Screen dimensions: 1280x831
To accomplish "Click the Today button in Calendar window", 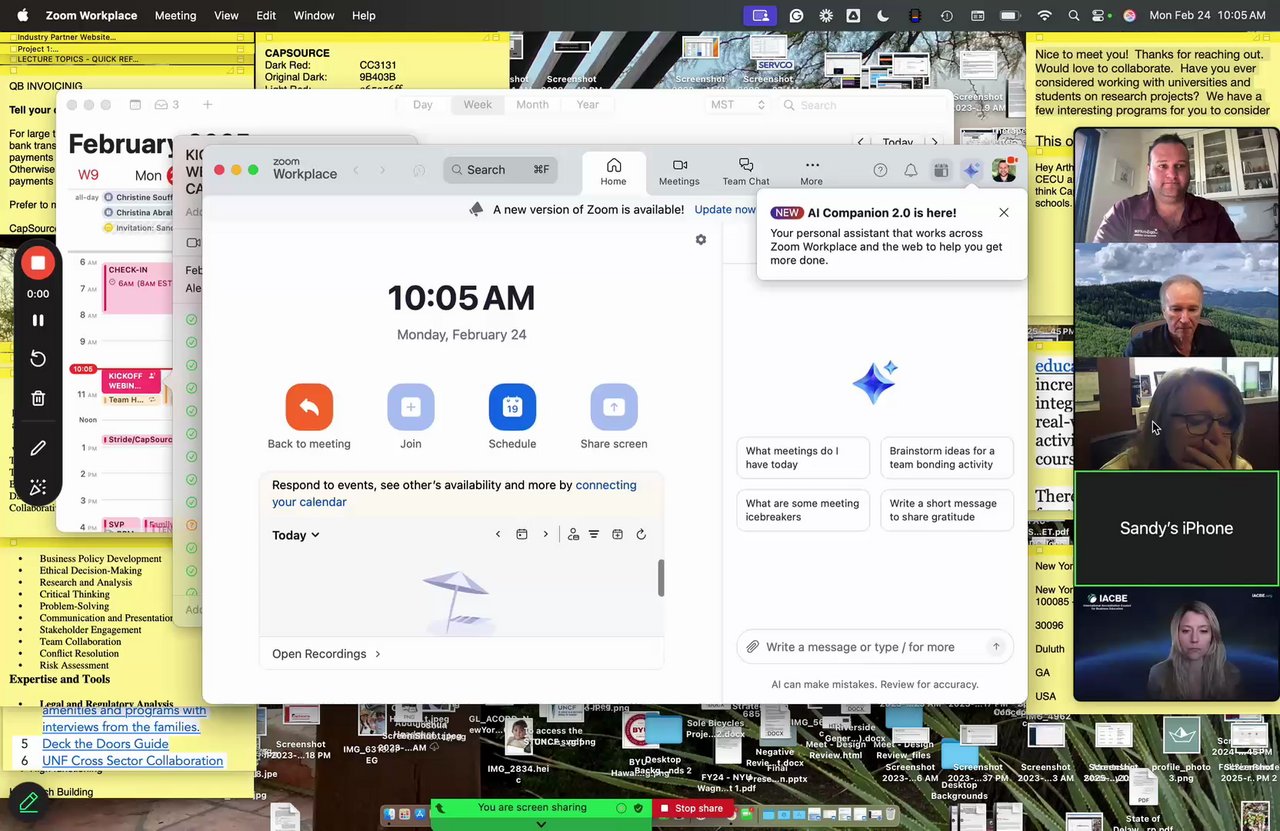I will pyautogui.click(x=897, y=143).
